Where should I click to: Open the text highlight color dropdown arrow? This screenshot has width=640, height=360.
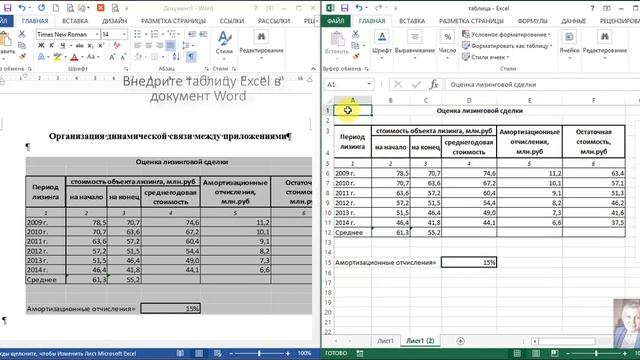[x=65, y=57]
